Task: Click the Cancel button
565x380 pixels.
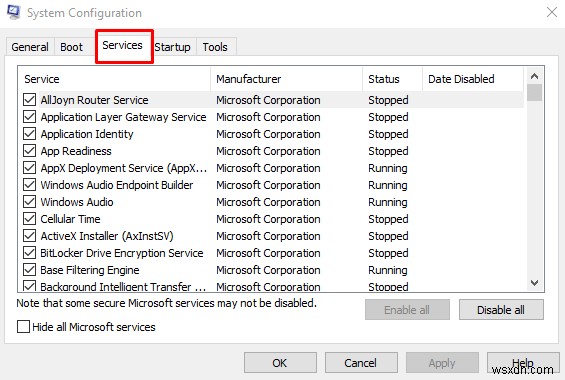Action: coord(361,363)
